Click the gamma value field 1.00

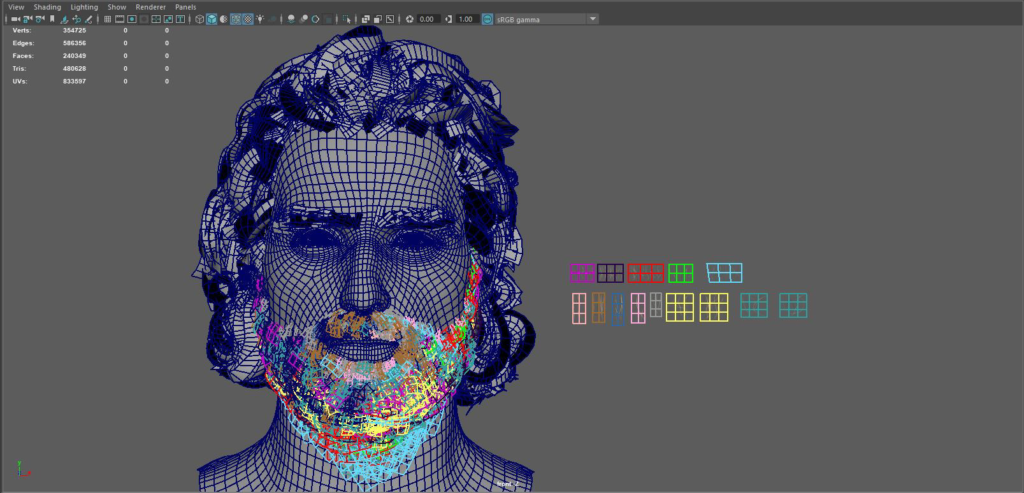click(465, 19)
